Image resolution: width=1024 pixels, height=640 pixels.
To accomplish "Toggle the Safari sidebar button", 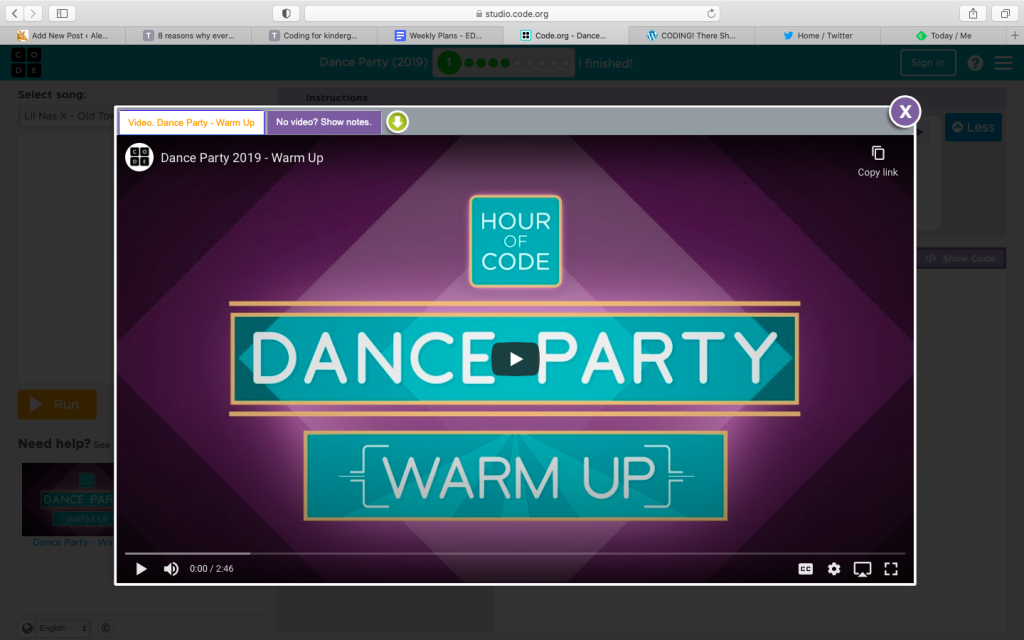I will (62, 13).
